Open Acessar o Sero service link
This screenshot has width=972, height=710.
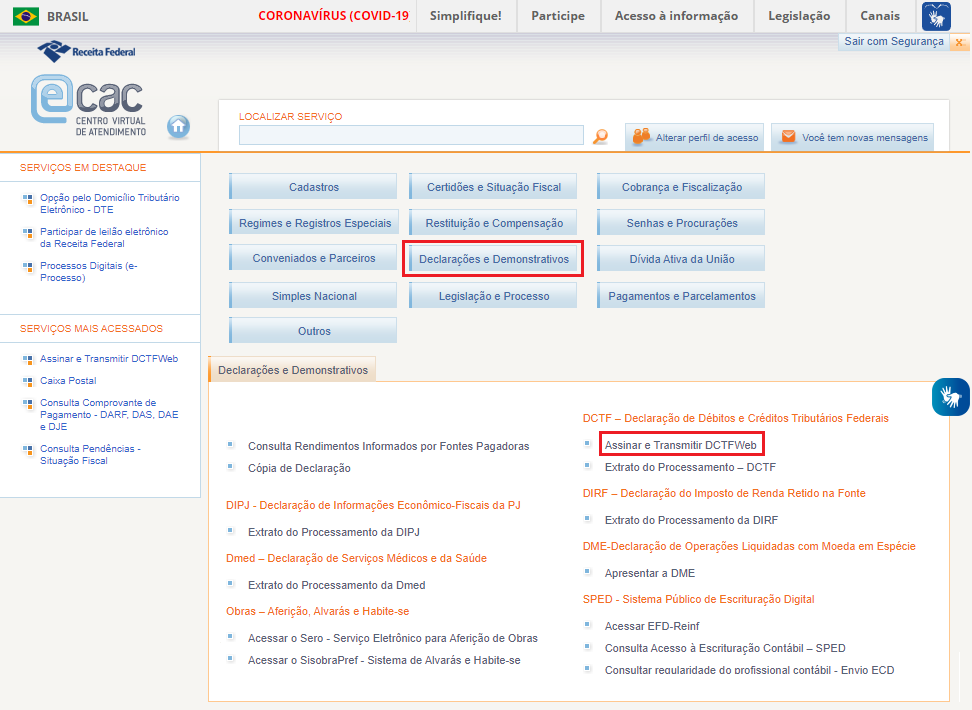pos(393,638)
